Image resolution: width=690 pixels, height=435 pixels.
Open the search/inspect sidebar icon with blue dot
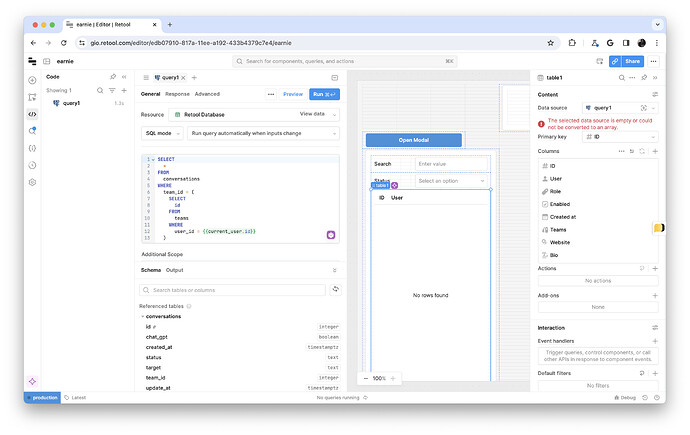(32, 131)
